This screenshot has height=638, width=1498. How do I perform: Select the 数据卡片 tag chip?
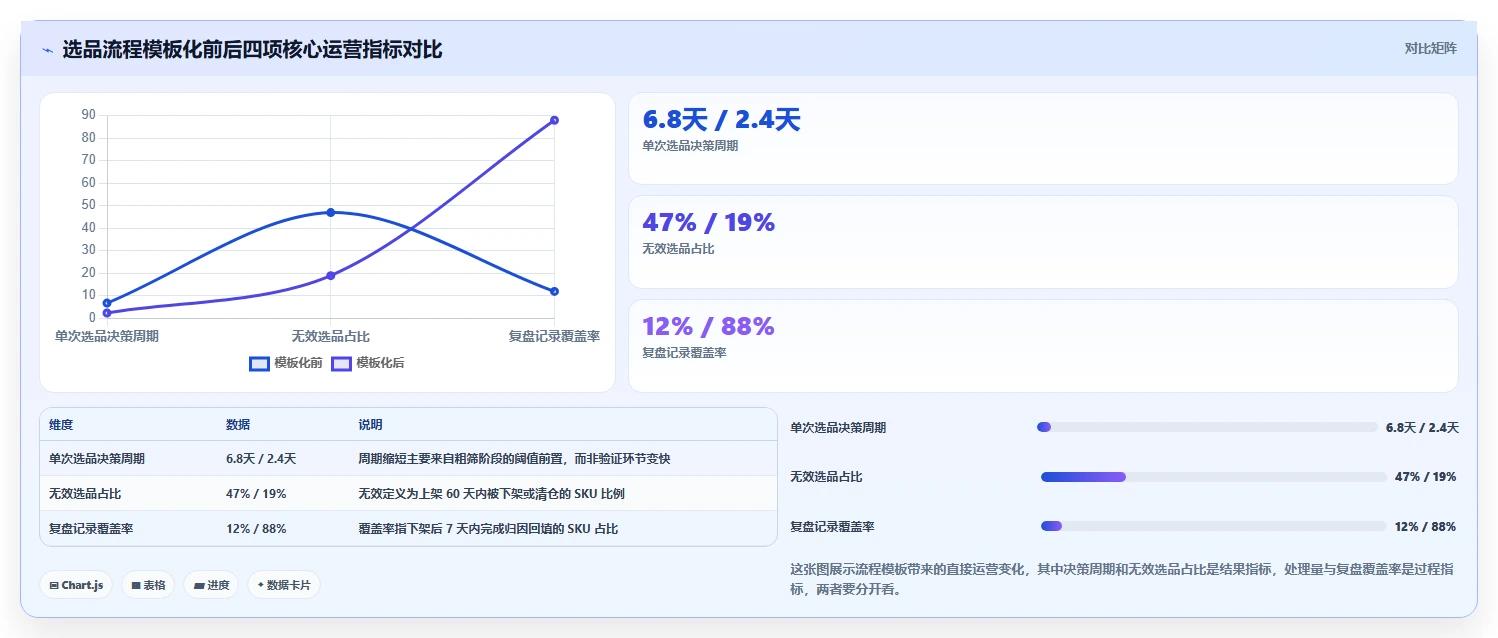coord(284,585)
